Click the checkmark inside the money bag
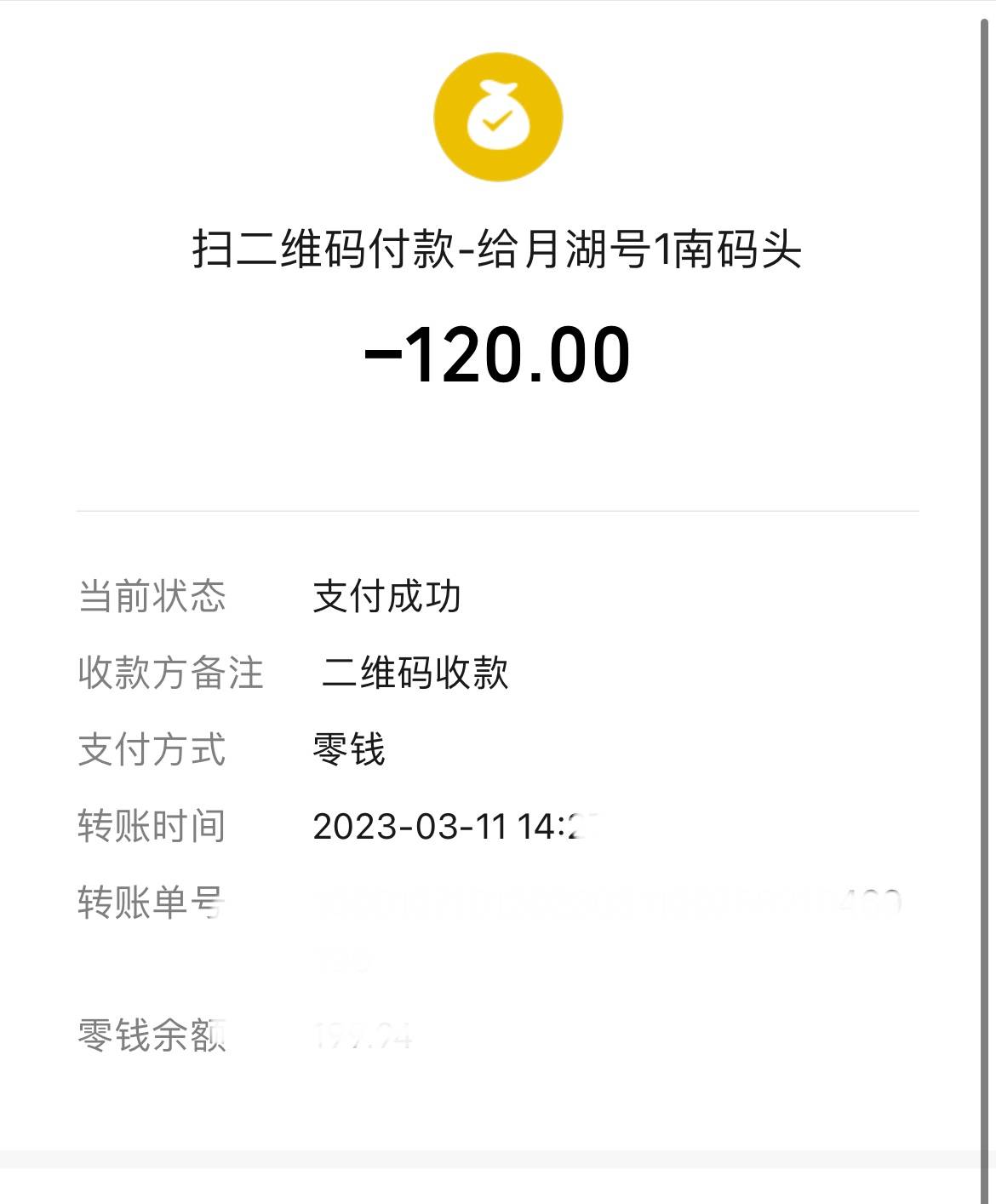Image resolution: width=996 pixels, height=1204 pixels. 497,123
